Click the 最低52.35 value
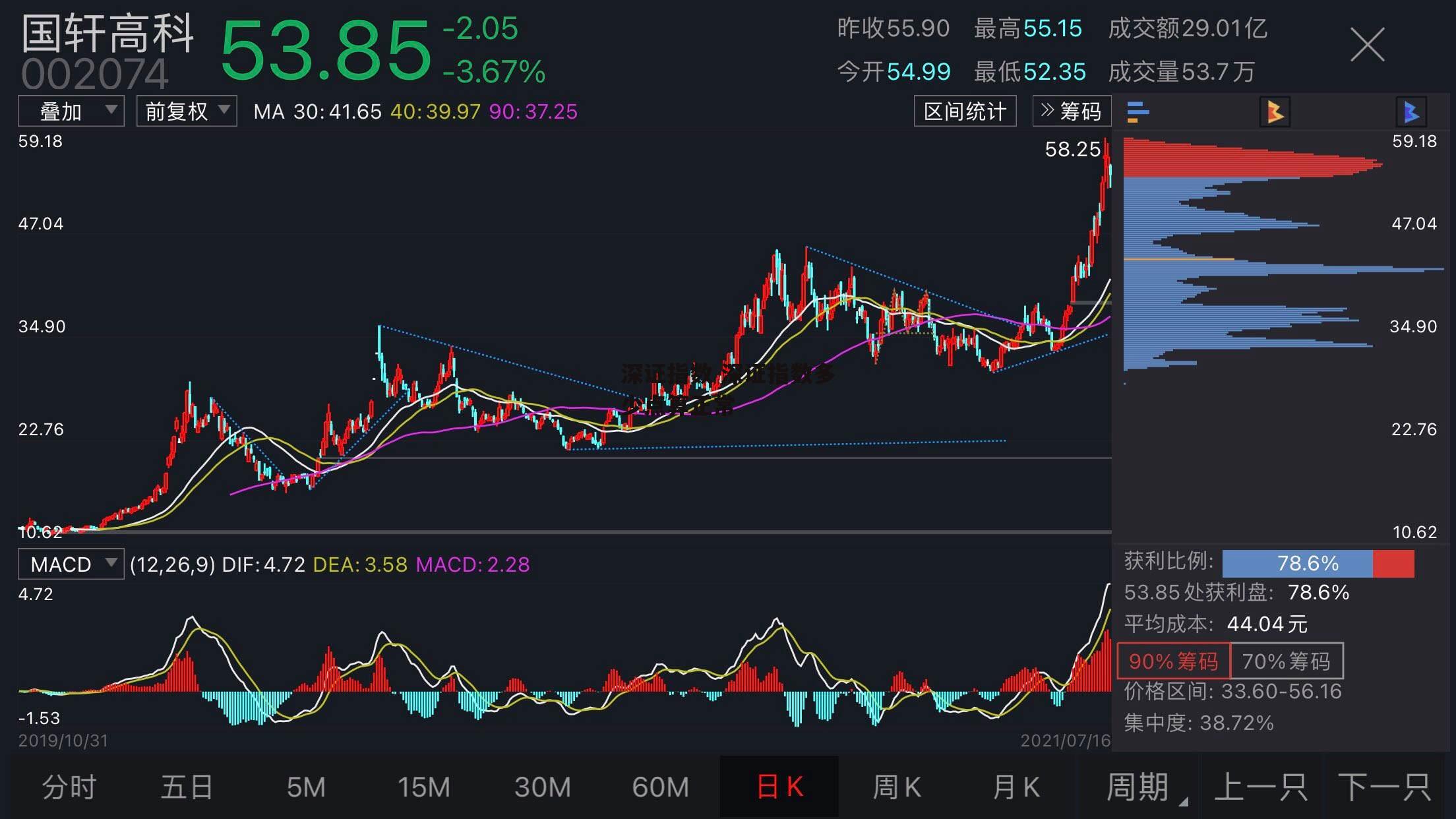The width and height of the screenshot is (1456, 819). pos(1030,71)
